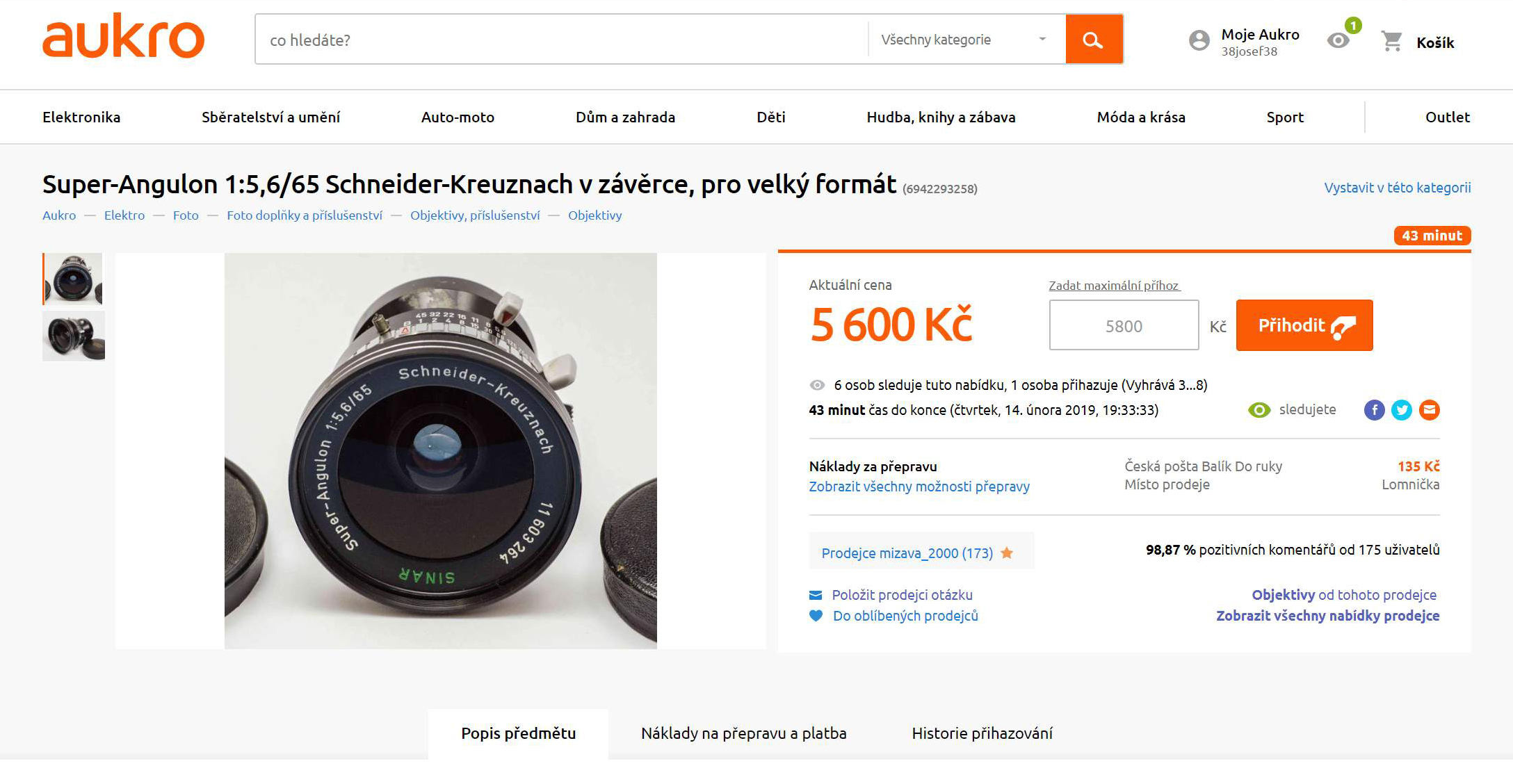This screenshot has width=1513, height=784.
Task: Click the Přihodit bid button
Action: point(1304,325)
